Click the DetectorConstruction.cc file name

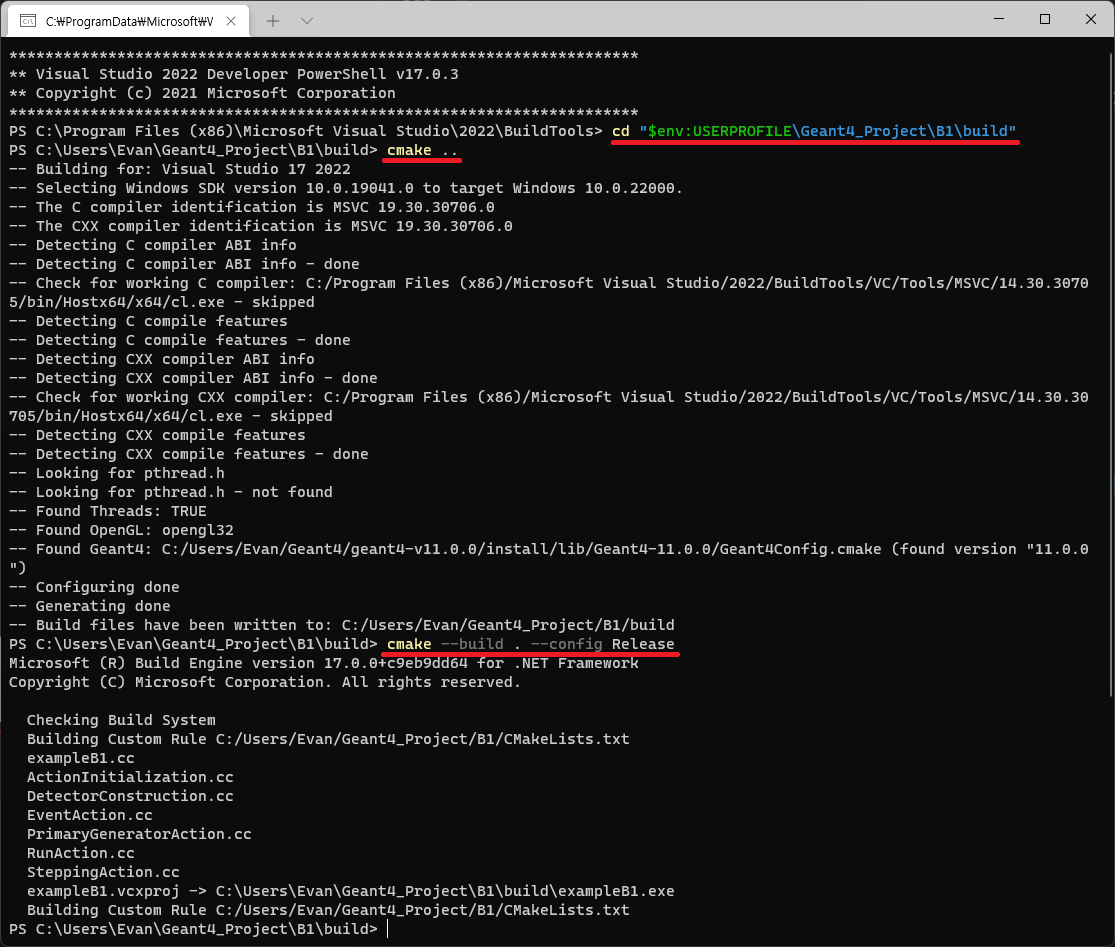pos(130,796)
